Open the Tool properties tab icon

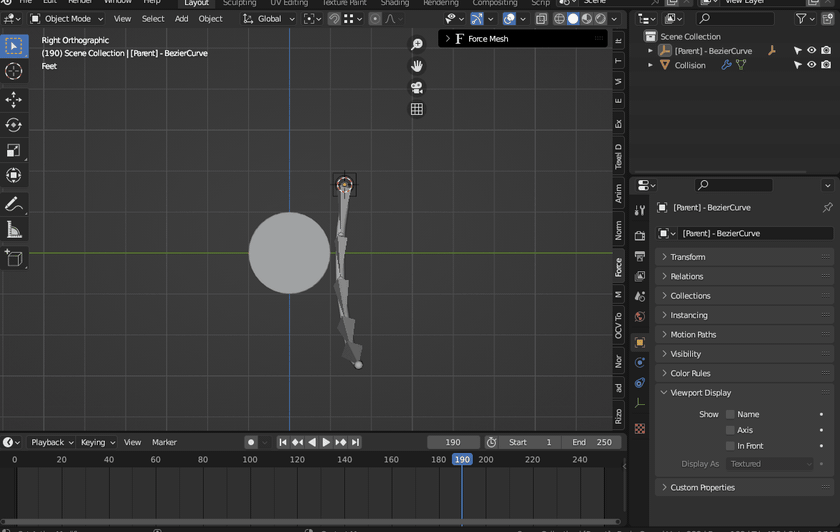(x=640, y=210)
